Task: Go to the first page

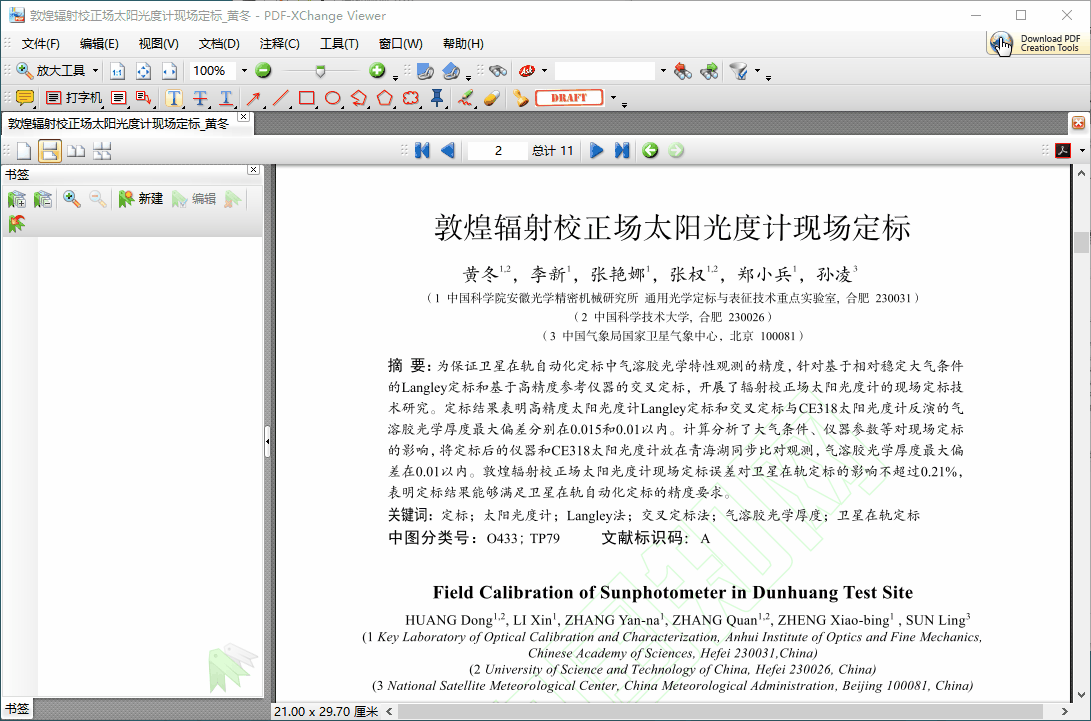Action: (422, 150)
